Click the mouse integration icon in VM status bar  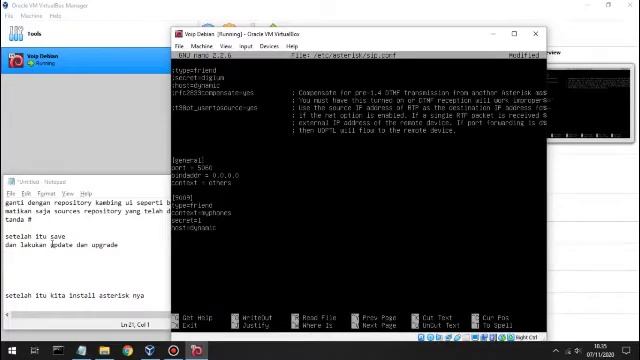coord(502,338)
